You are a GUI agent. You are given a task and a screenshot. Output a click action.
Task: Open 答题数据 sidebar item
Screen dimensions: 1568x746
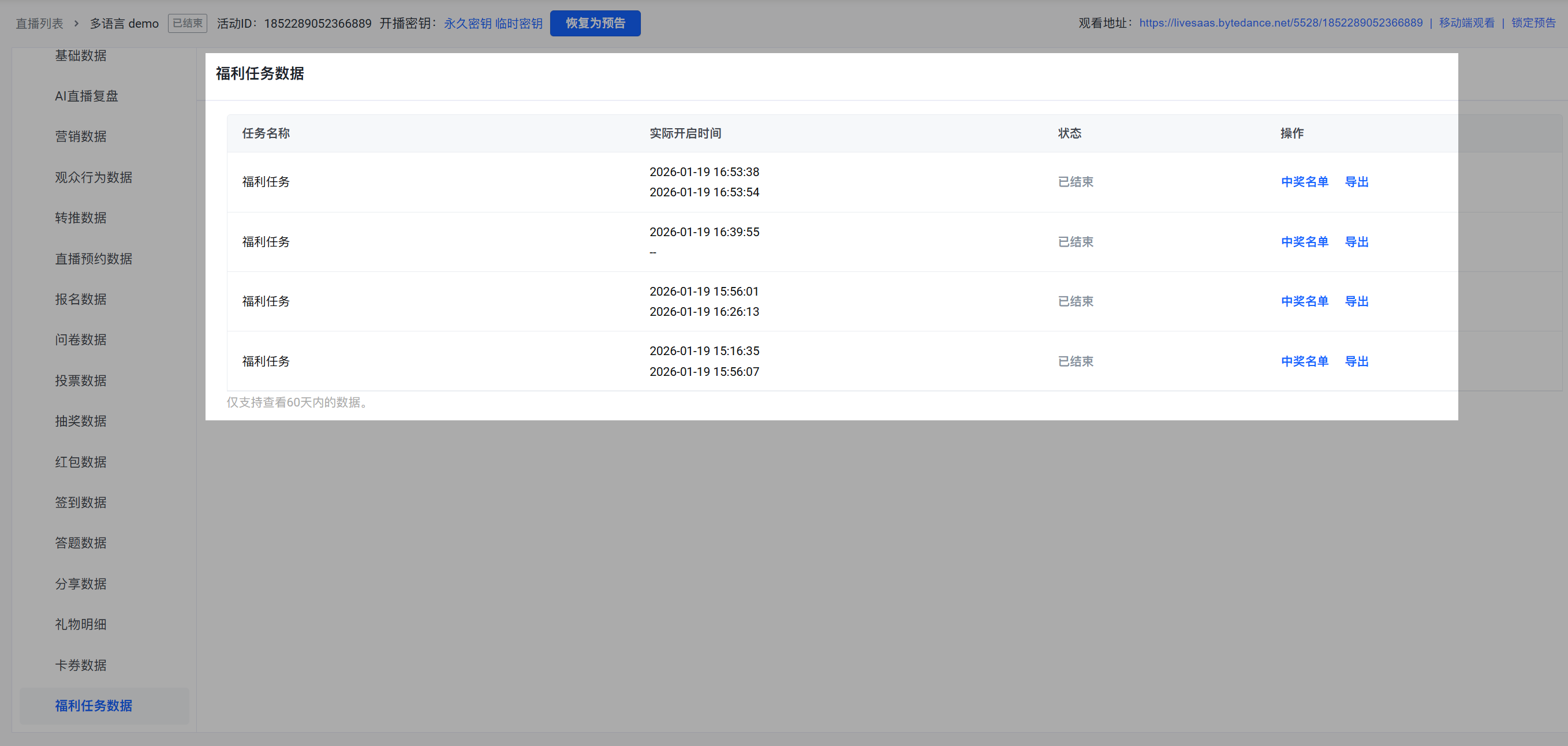coord(81,543)
